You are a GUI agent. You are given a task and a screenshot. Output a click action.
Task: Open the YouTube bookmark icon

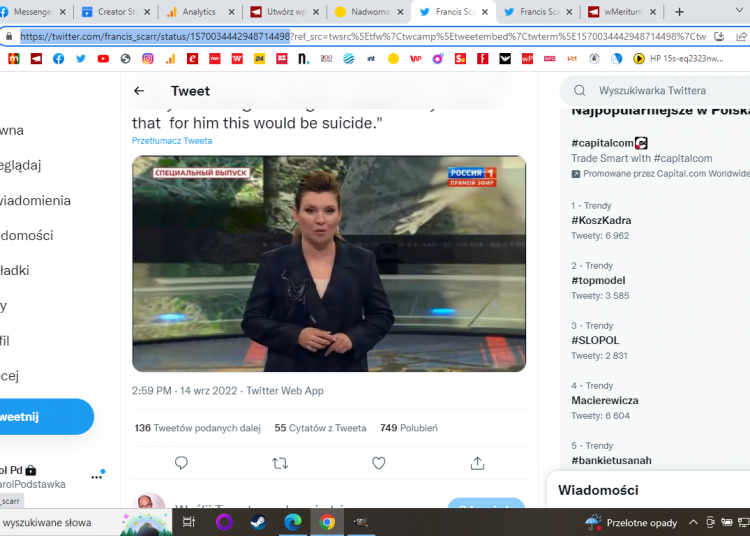(x=103, y=59)
